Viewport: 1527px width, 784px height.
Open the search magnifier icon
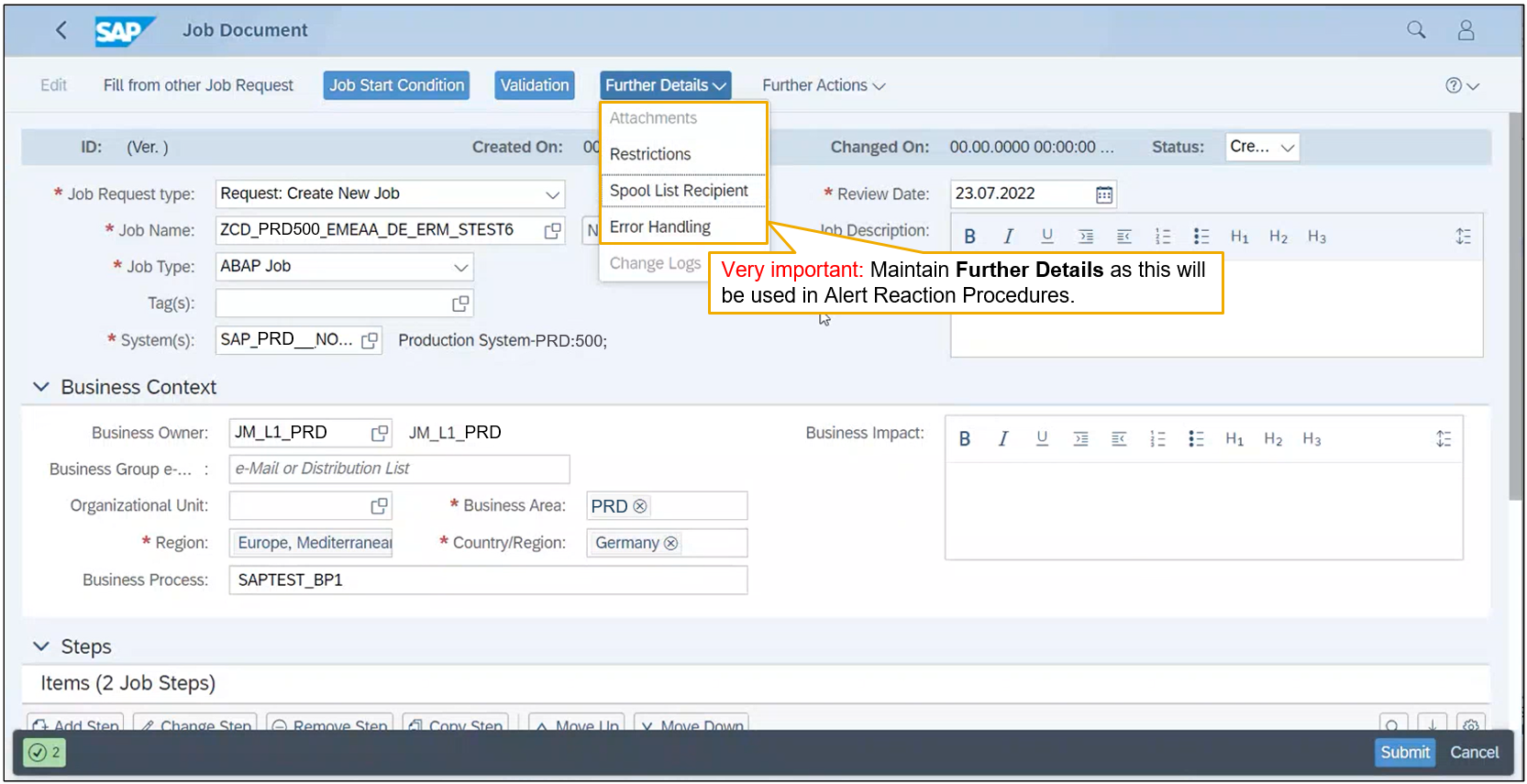pos(1416,30)
